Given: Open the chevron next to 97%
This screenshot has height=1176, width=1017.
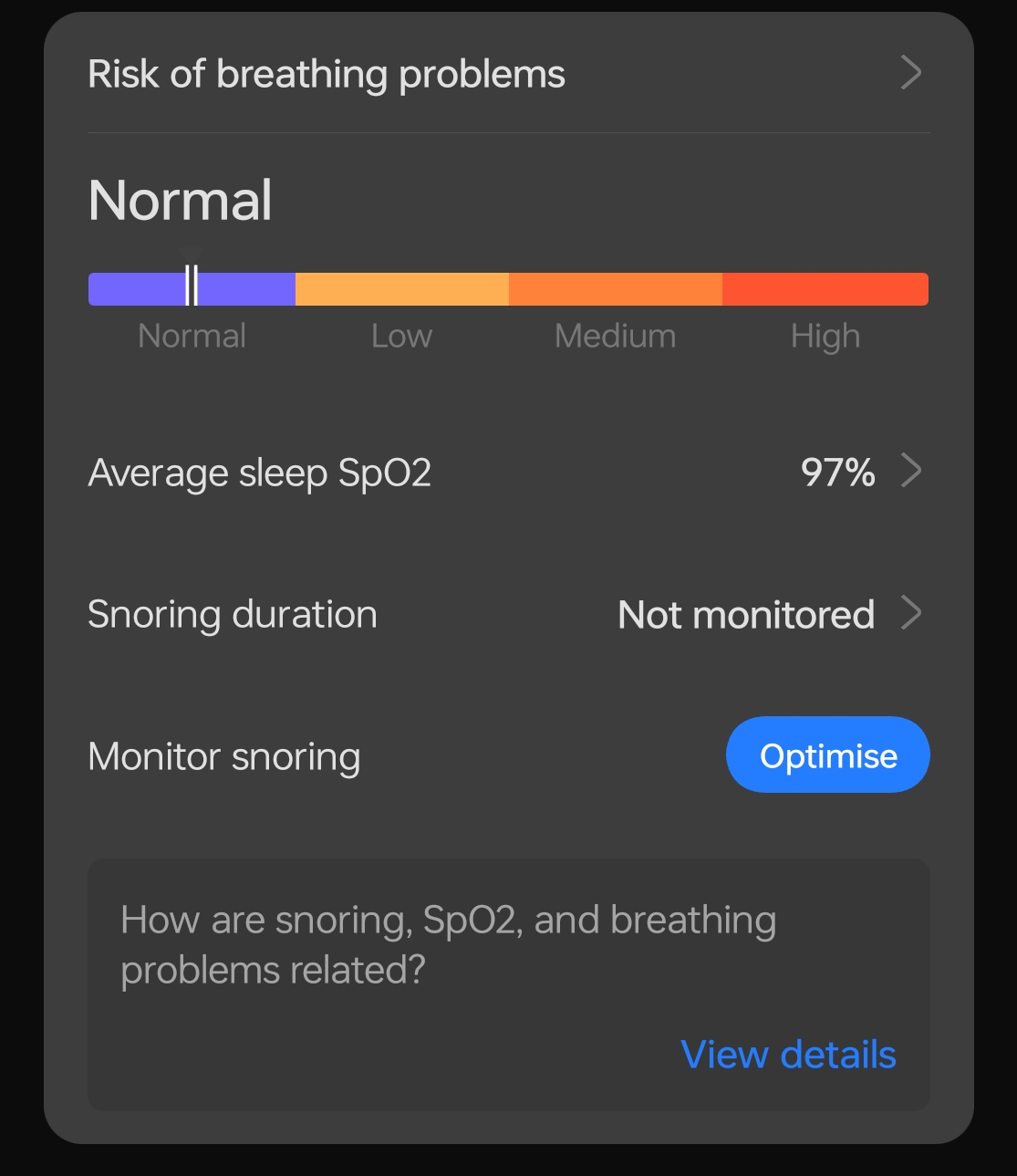Looking at the screenshot, I should [x=910, y=472].
